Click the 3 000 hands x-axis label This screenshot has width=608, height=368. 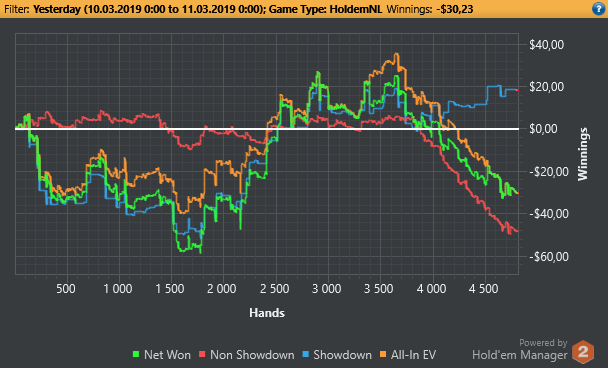(x=326, y=289)
